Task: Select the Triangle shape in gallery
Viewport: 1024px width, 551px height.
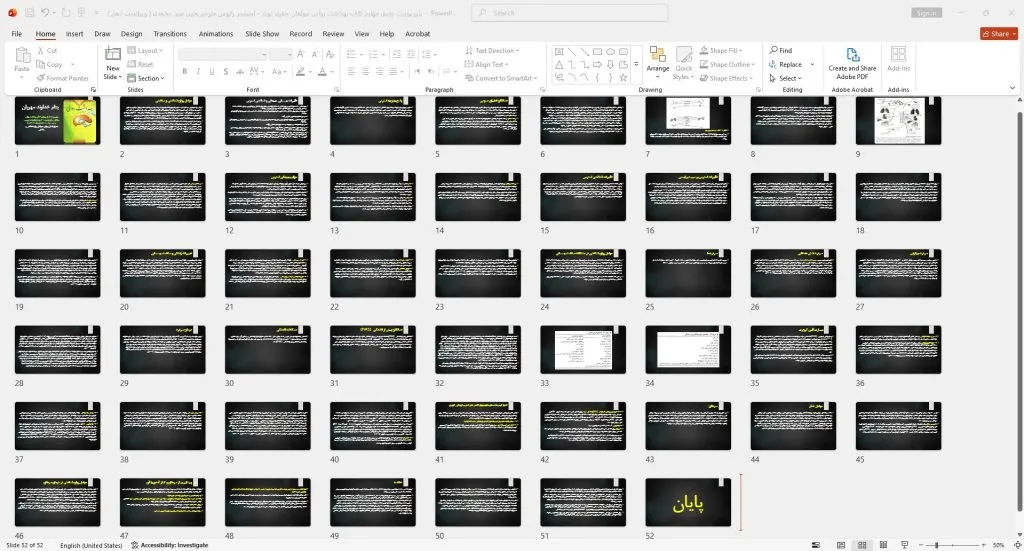Action: (x=559, y=65)
